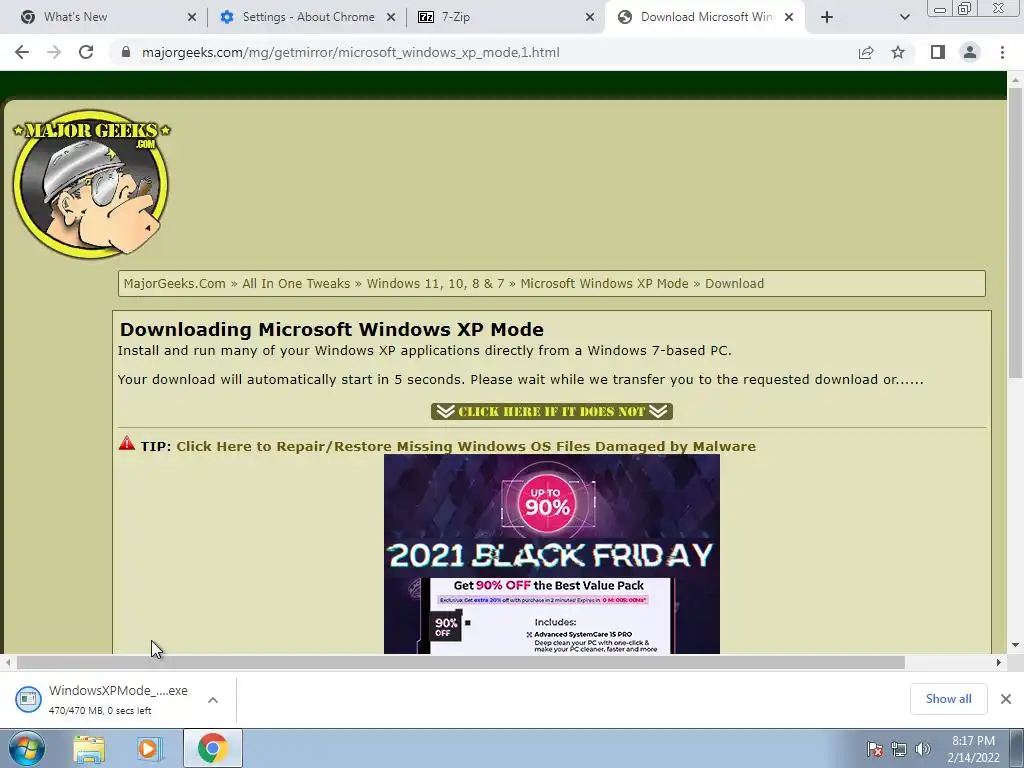Click the 'Click here if it does not' button

552,411
